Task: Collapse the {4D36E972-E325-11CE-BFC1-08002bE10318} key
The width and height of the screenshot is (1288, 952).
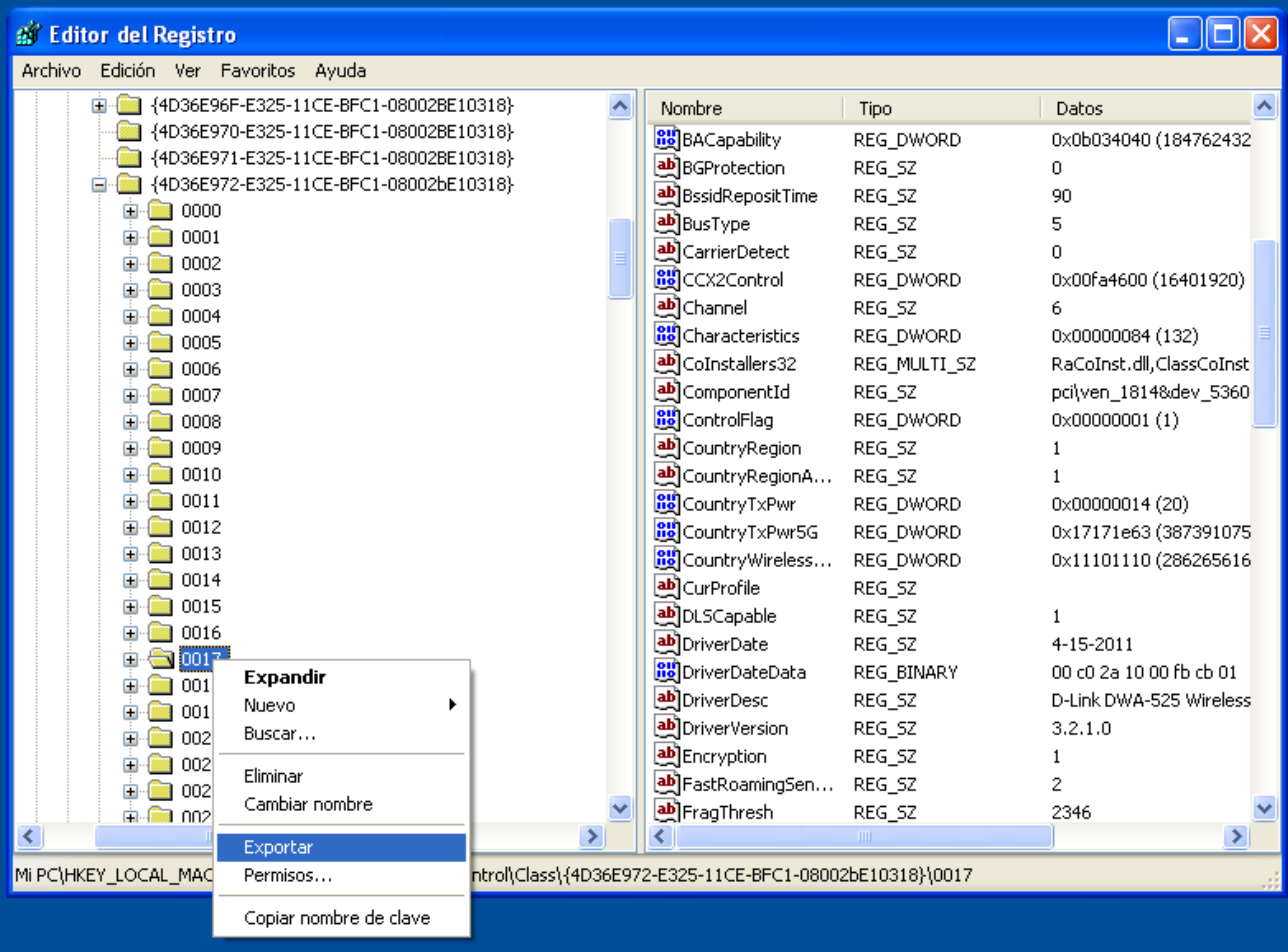Action: [98, 184]
